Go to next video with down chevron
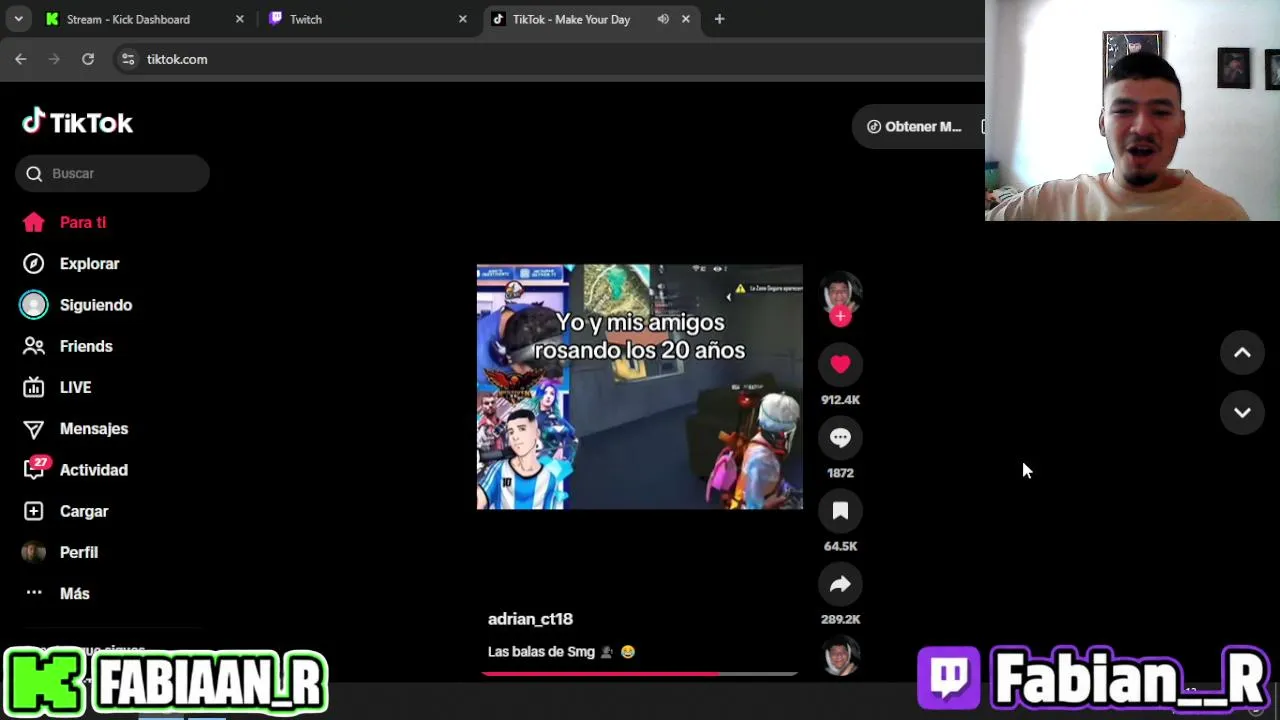The image size is (1280, 720). [x=1242, y=413]
